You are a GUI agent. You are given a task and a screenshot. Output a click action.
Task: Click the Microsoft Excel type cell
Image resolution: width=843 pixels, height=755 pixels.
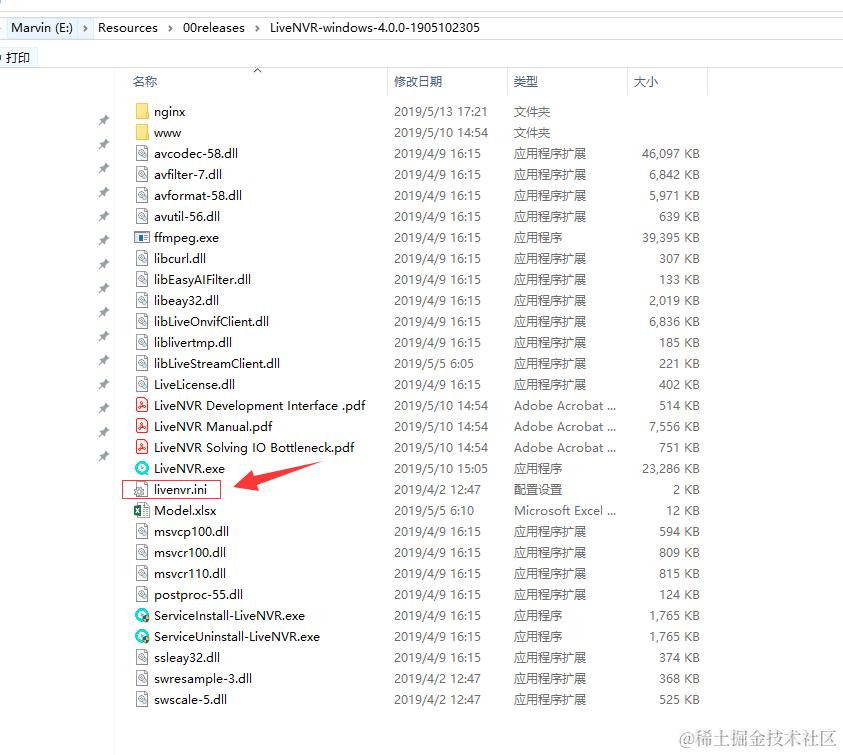[x=565, y=510]
